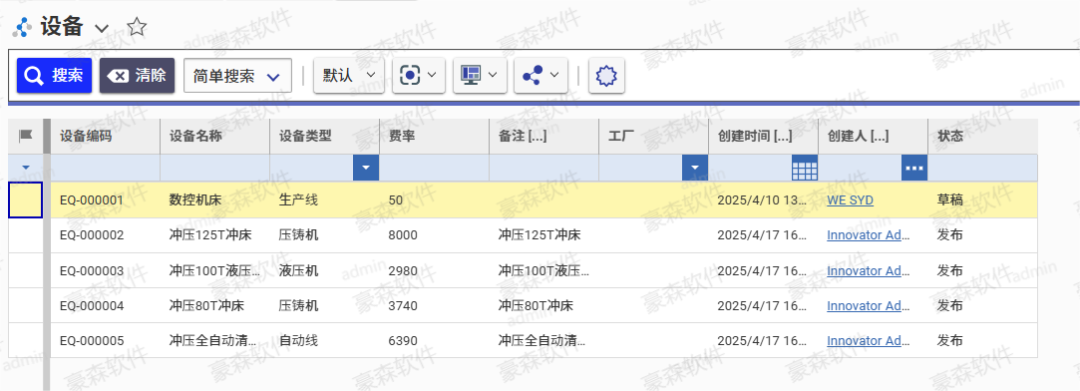Click the 设备编码 filter input field
1080x391 pixels.
click(x=106, y=168)
